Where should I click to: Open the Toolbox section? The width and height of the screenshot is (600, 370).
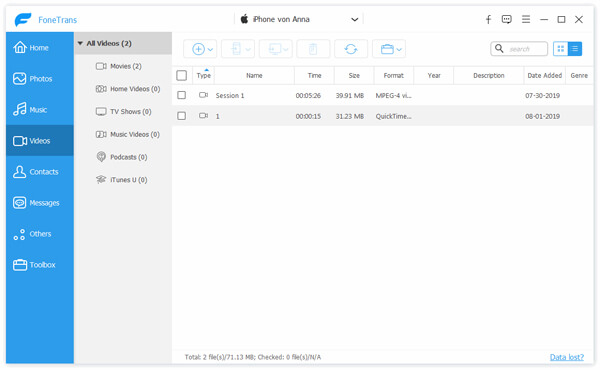39,265
